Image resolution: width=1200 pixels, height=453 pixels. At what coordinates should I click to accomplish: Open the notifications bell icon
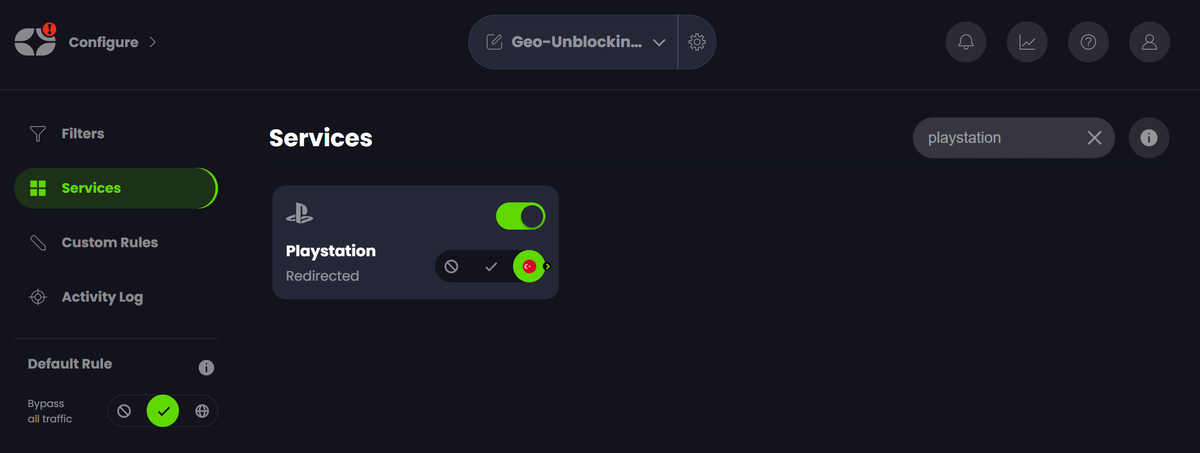coord(966,42)
